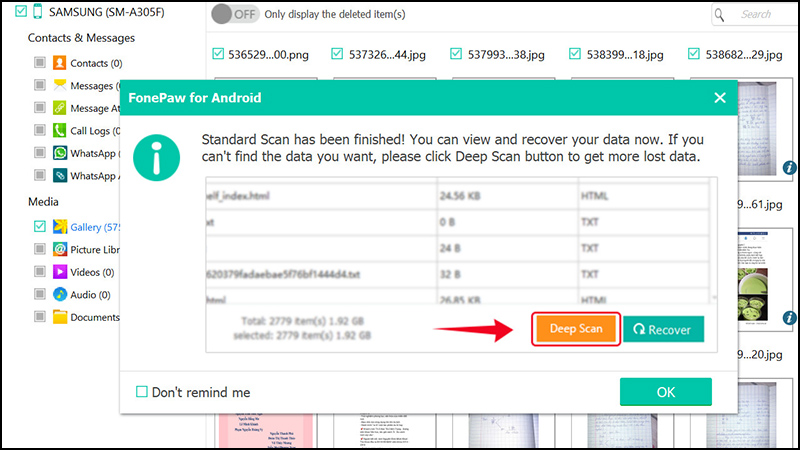Screen dimensions: 800x450
Task: Click the Call Logs phone icon
Action: pos(60,130)
